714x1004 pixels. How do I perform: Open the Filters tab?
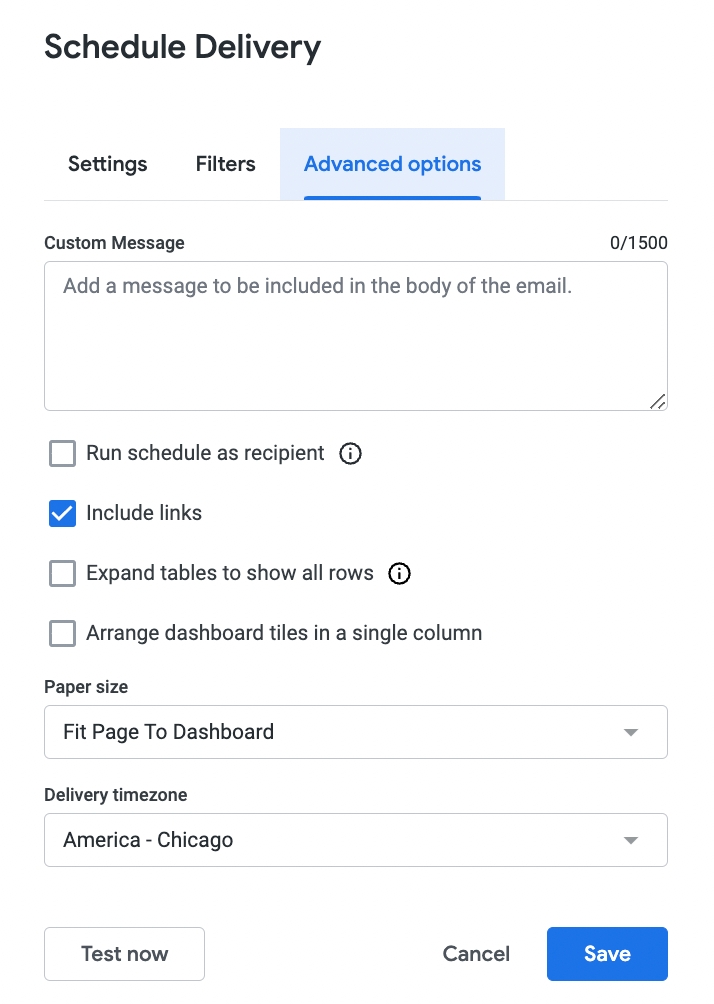pyautogui.click(x=226, y=165)
